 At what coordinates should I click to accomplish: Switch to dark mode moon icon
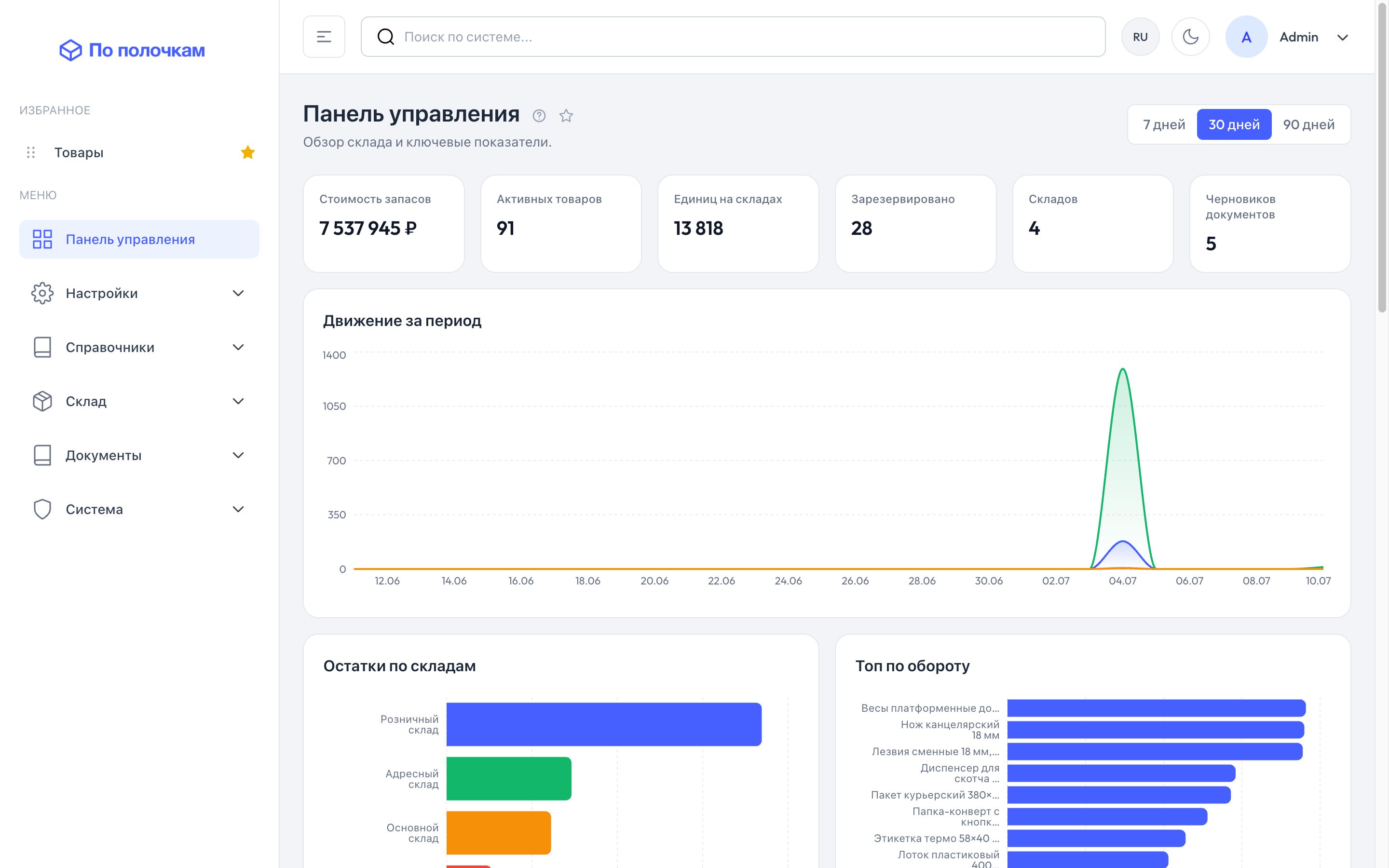pos(1190,37)
